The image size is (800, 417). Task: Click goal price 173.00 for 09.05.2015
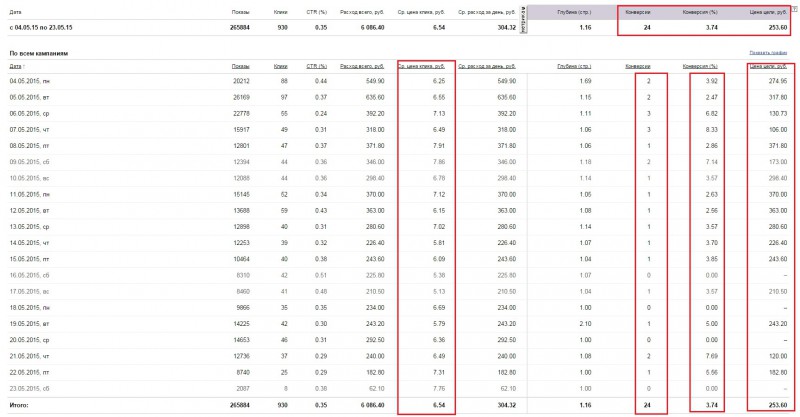(x=778, y=162)
